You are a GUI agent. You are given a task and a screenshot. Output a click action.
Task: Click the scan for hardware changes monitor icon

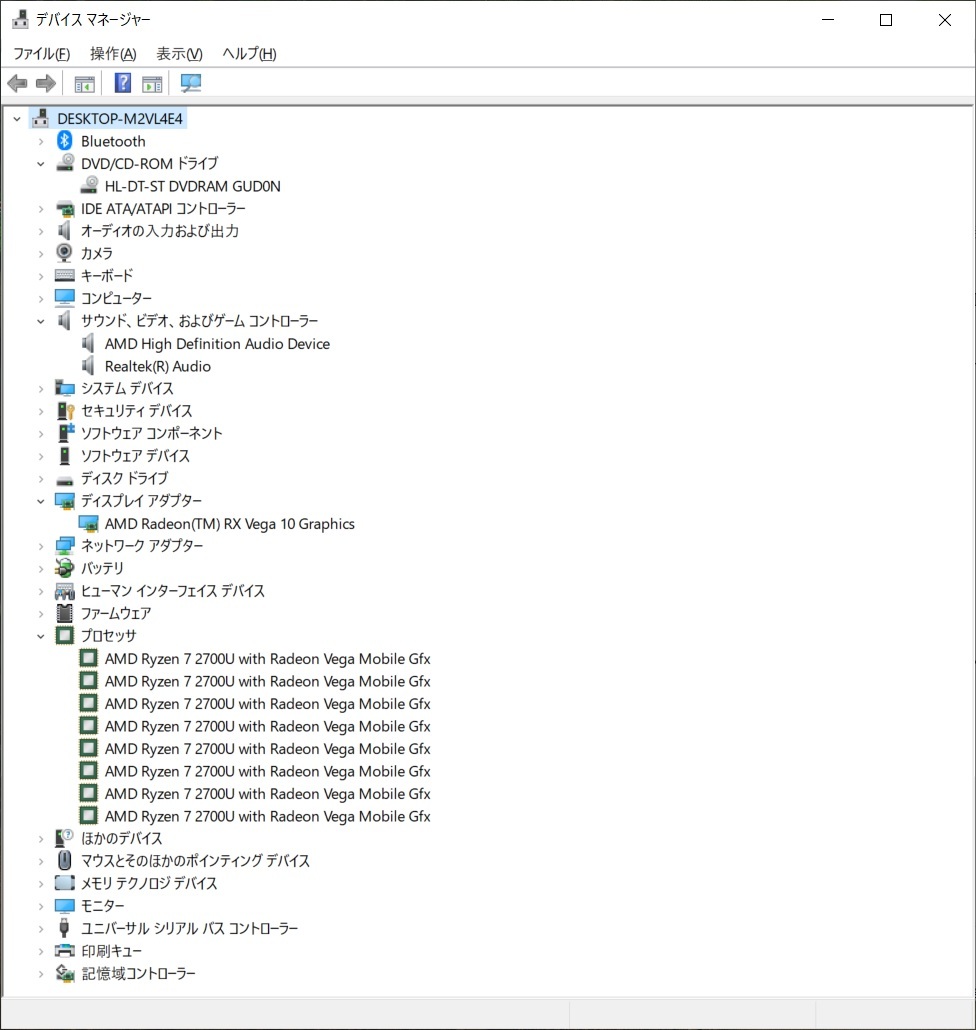(190, 83)
